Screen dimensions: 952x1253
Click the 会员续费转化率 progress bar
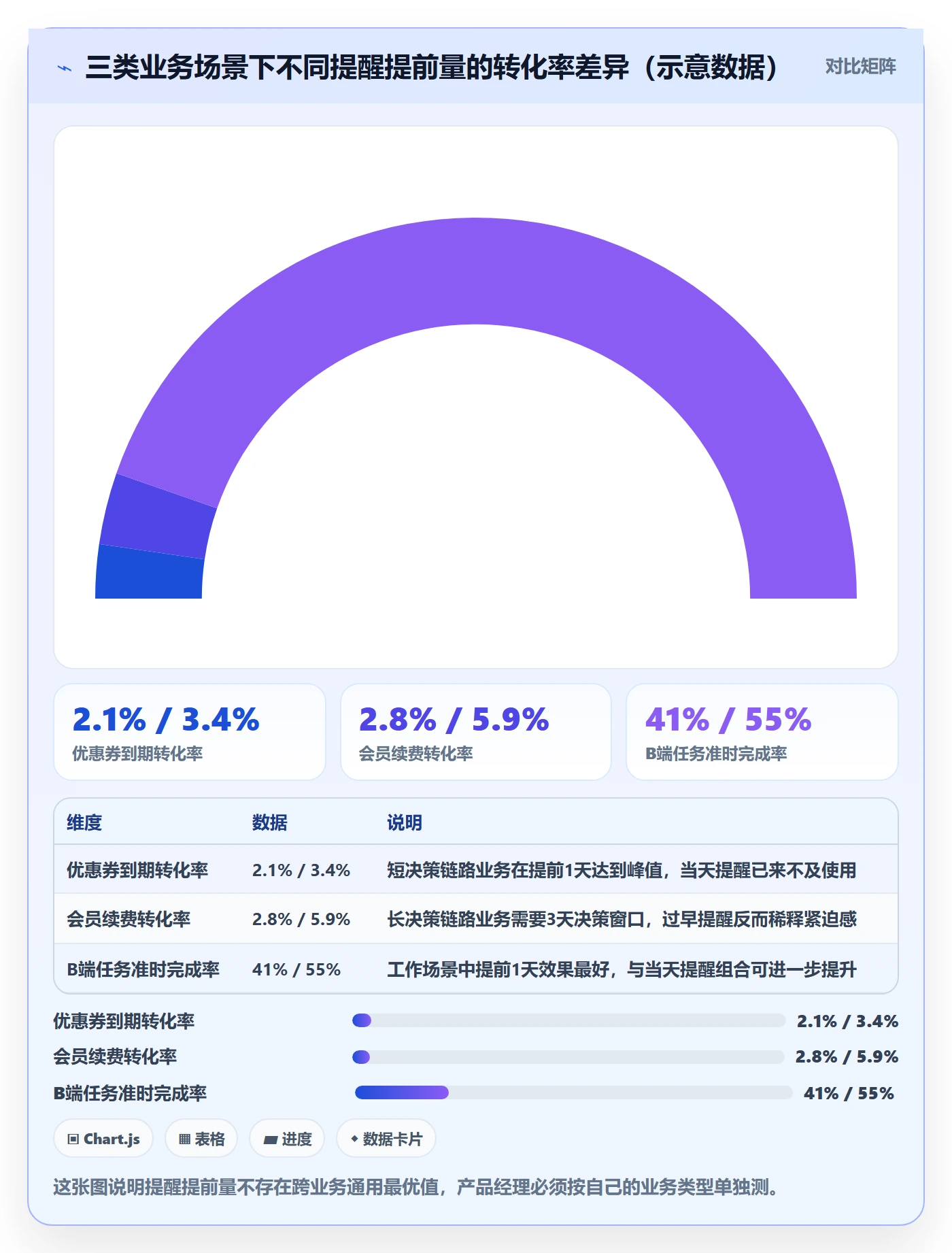coord(568,1057)
